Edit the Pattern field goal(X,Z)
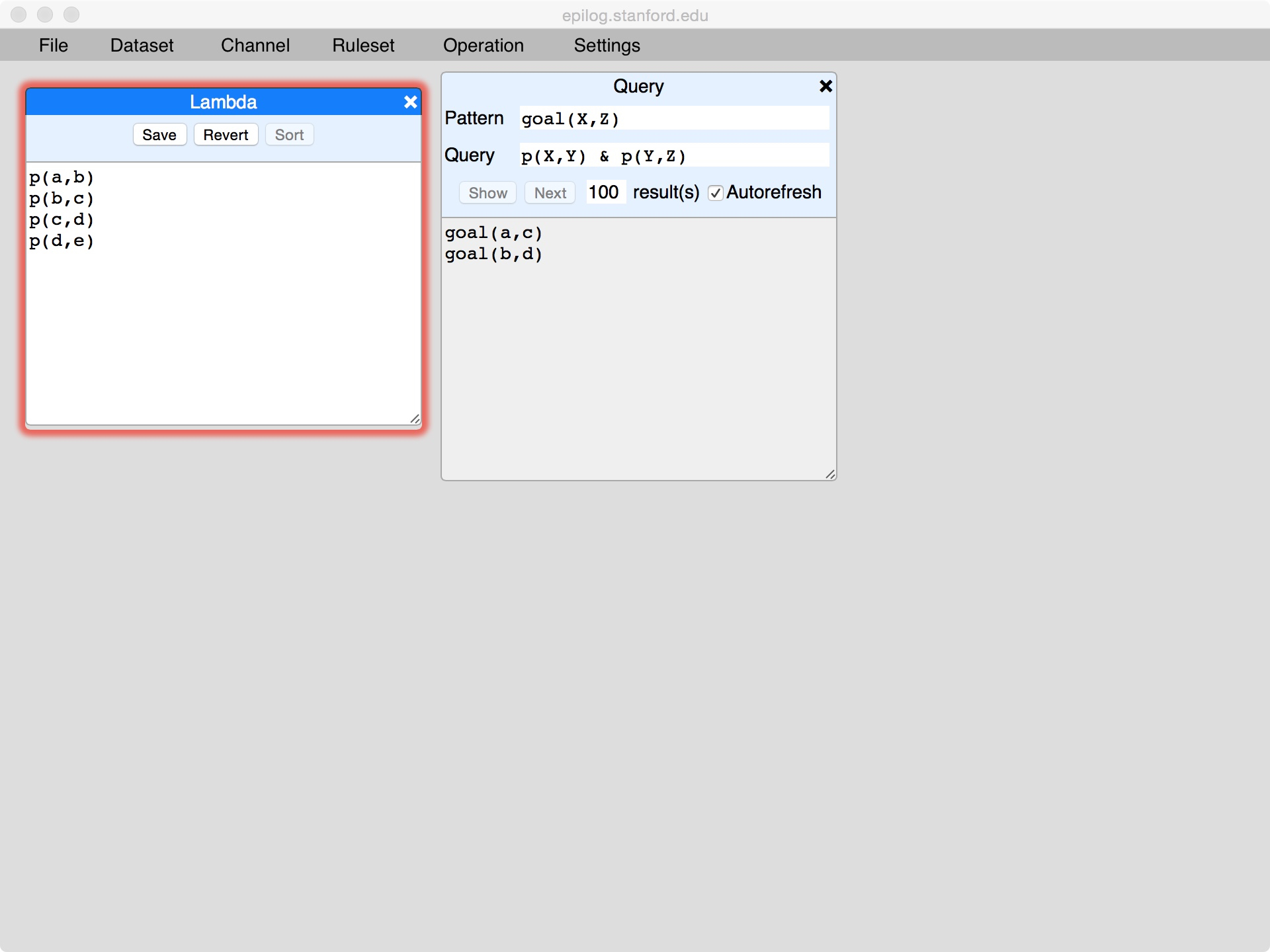1270x952 pixels. click(x=673, y=119)
